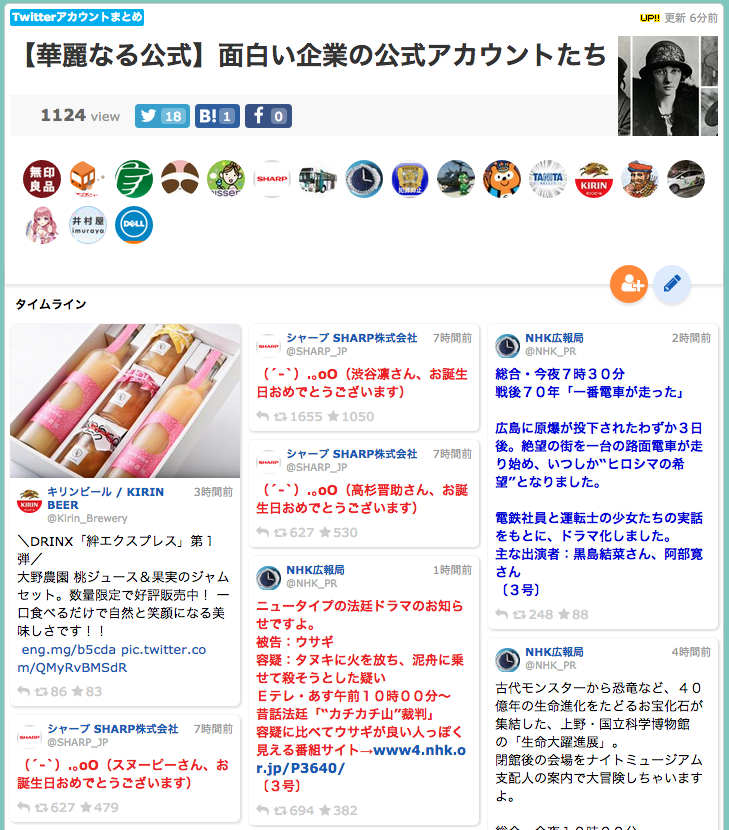The width and height of the screenshot is (729, 830).
Task: Retweet the 渋谷凛さん birthday tweet
Action: 298,417
